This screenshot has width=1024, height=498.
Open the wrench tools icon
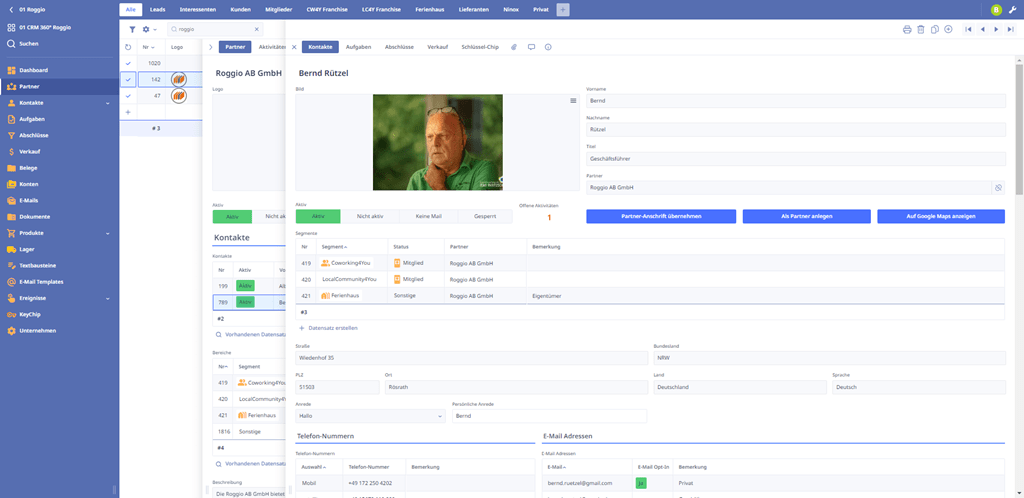(1012, 10)
